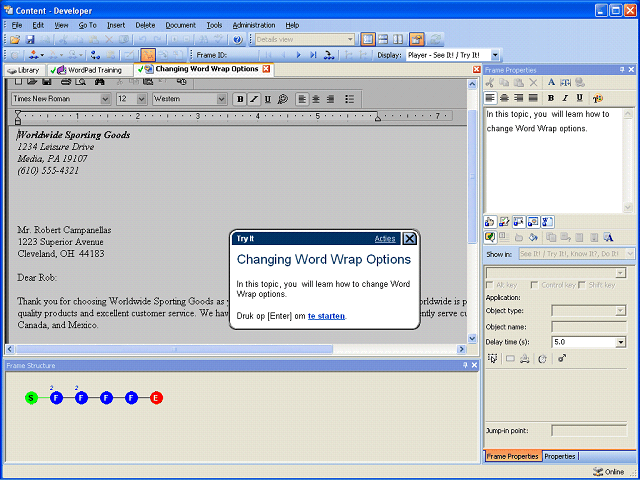Apply underline in Frame Properties panel

tap(579, 98)
